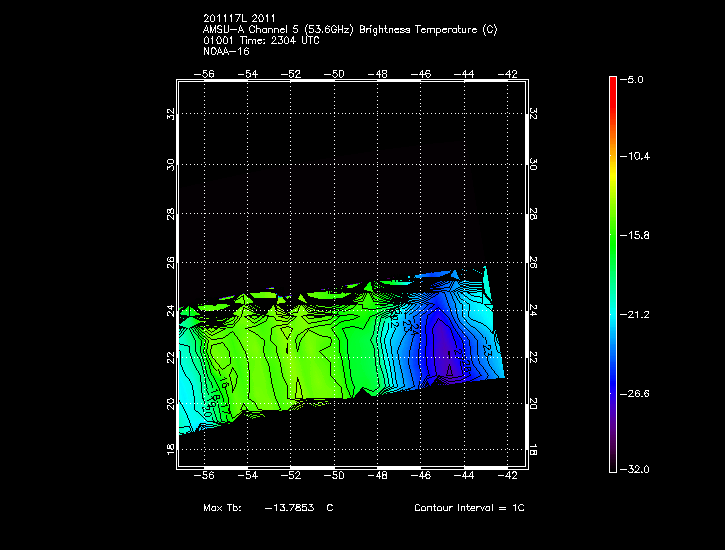Click the Contour Interval = 1C label

point(469,508)
